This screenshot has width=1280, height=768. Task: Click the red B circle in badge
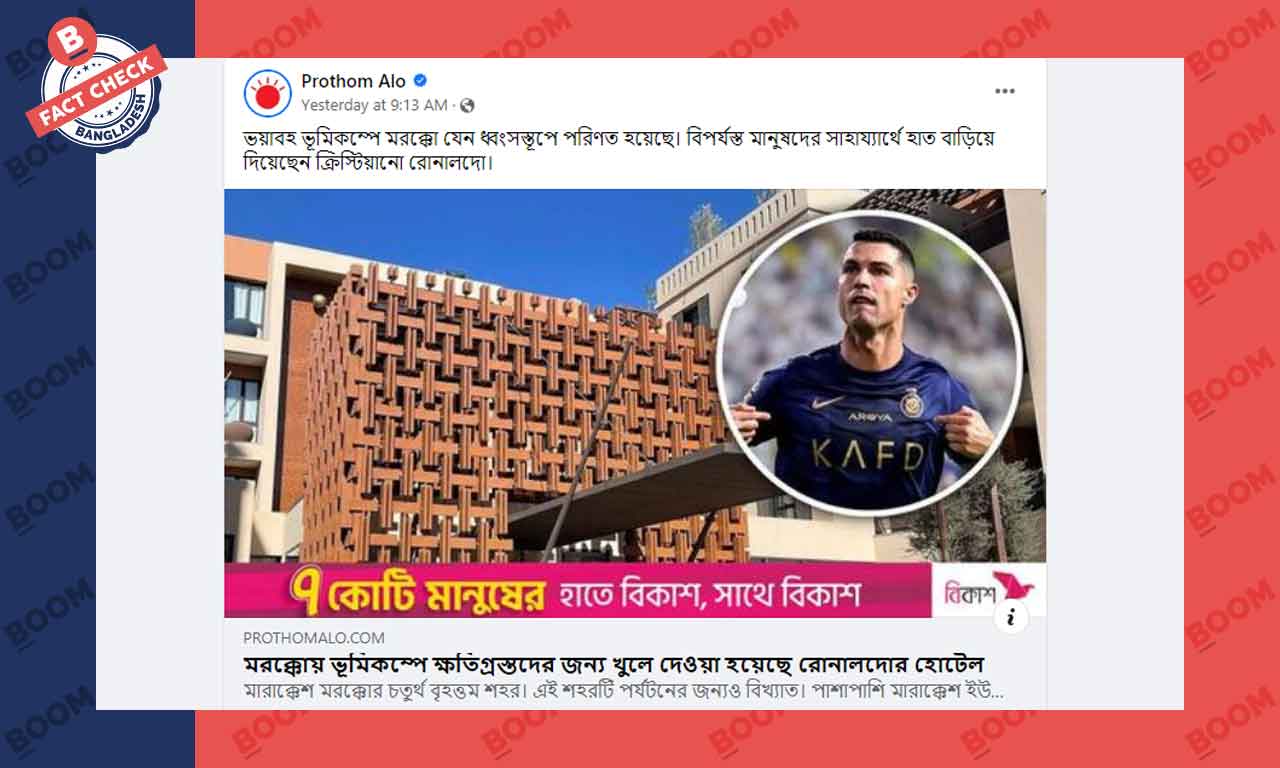73,42
